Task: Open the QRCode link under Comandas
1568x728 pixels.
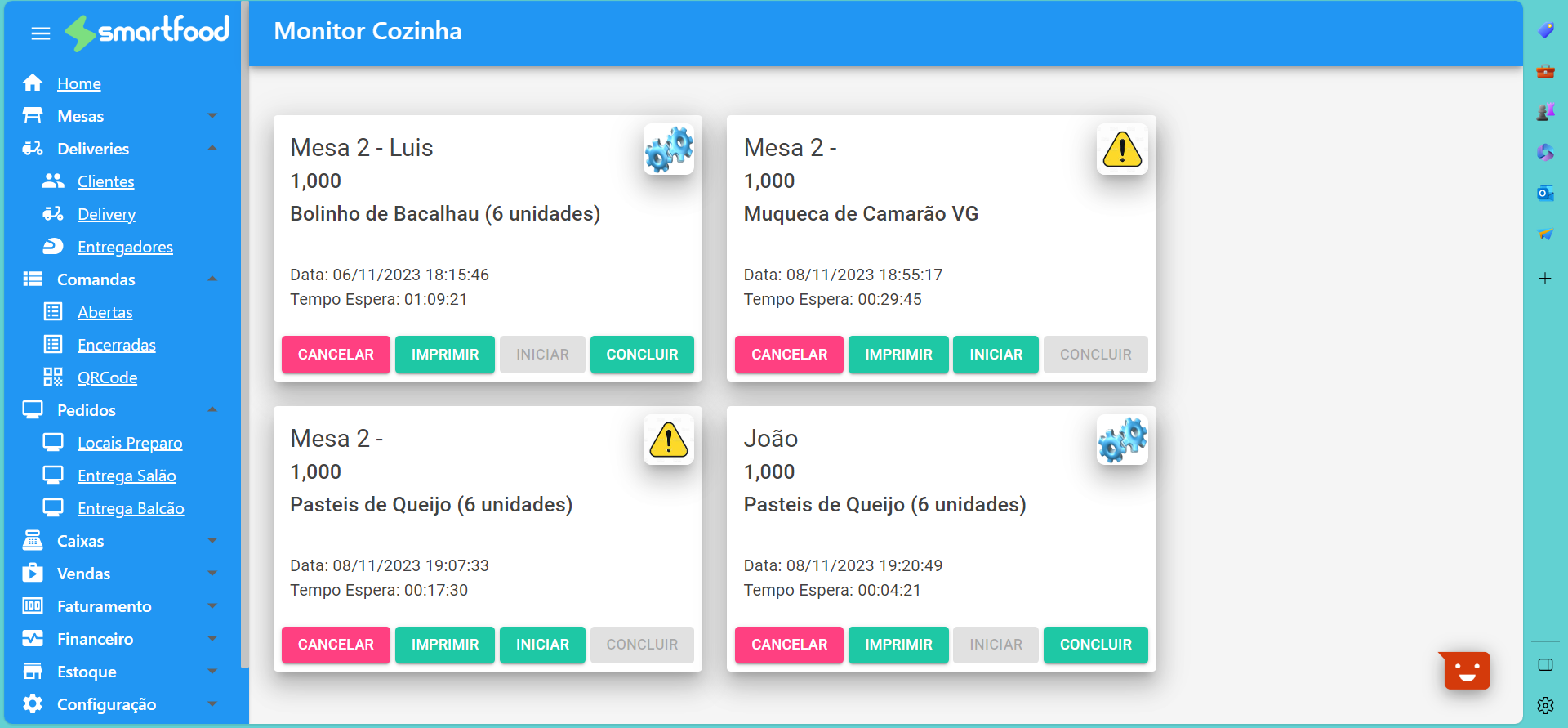Action: tap(107, 377)
